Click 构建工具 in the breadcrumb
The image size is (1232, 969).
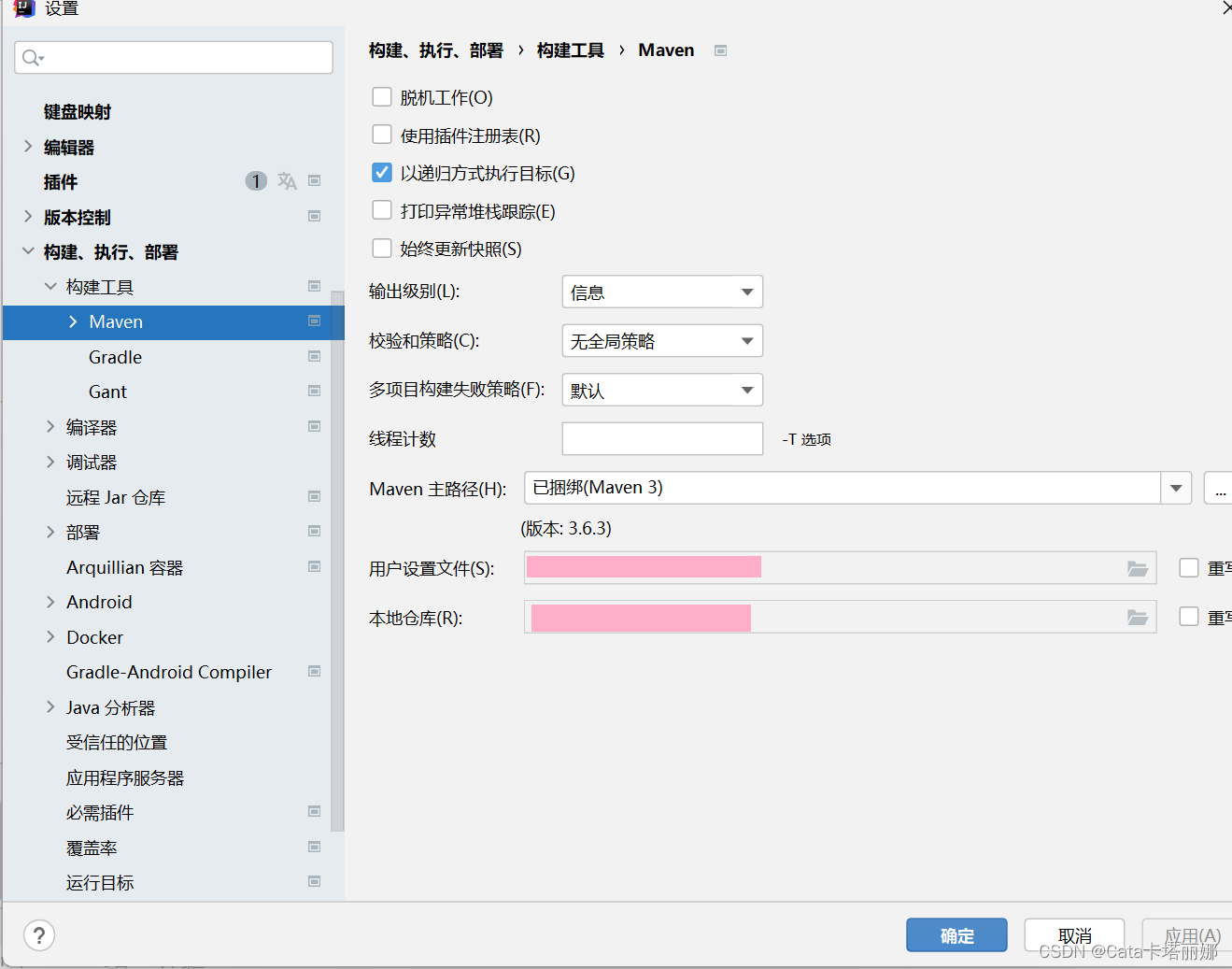570,50
